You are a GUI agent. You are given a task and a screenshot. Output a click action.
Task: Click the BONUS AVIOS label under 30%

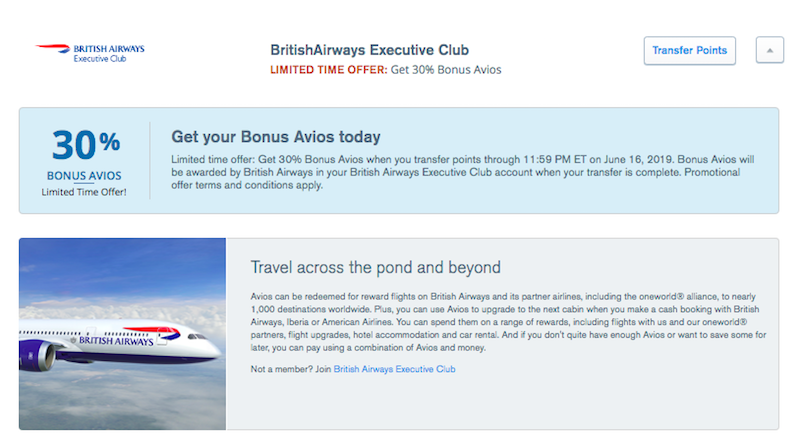click(85, 176)
